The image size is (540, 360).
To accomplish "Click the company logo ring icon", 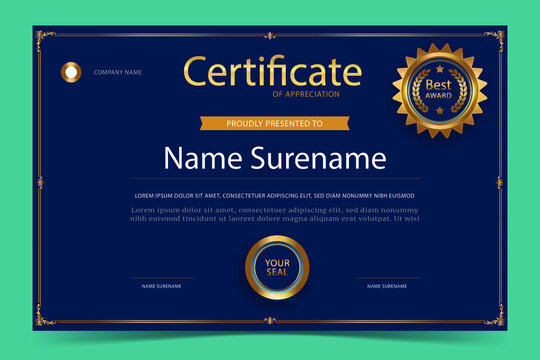I will click(x=71, y=72).
